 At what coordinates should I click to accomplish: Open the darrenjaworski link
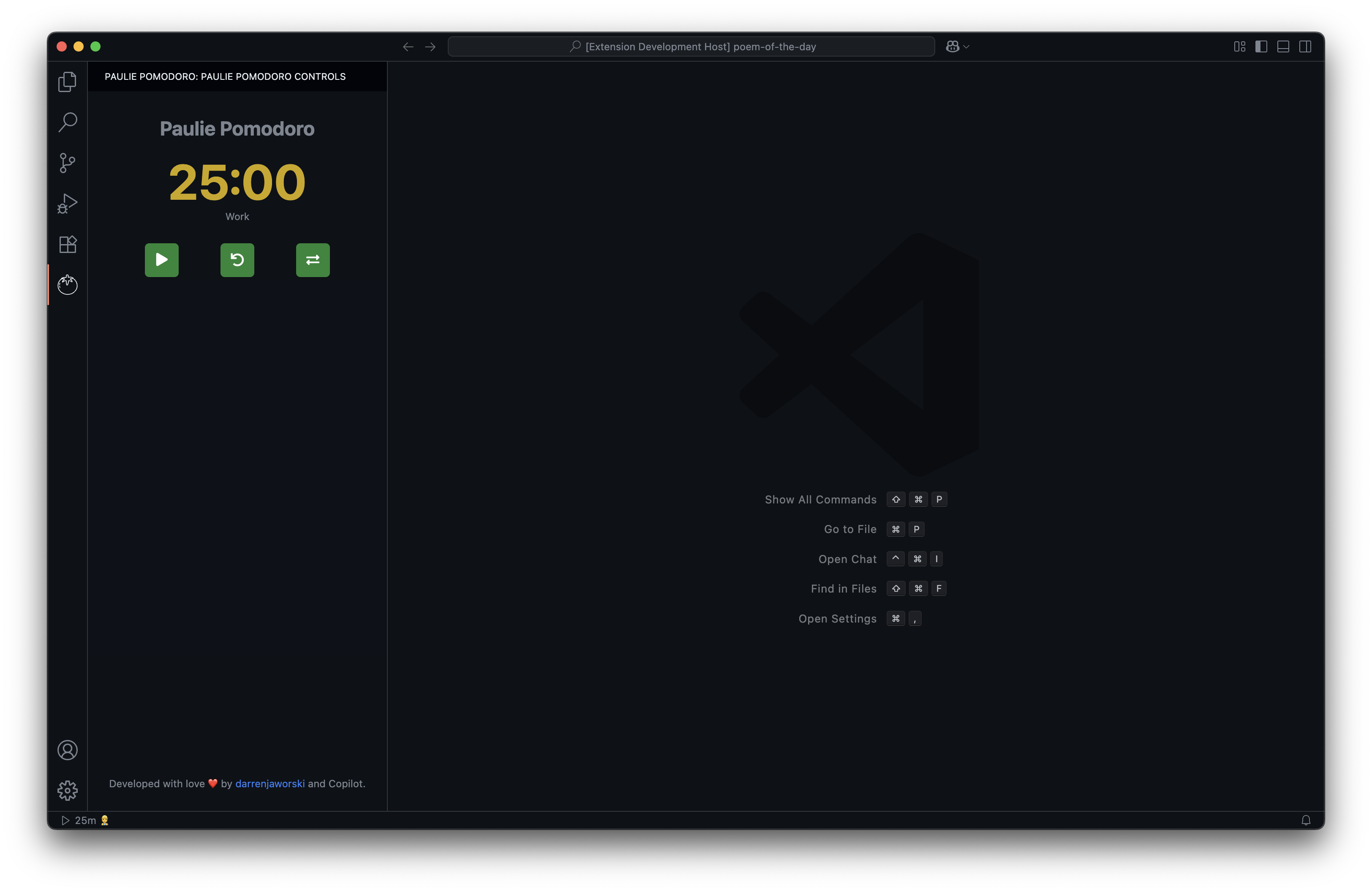[x=270, y=784]
